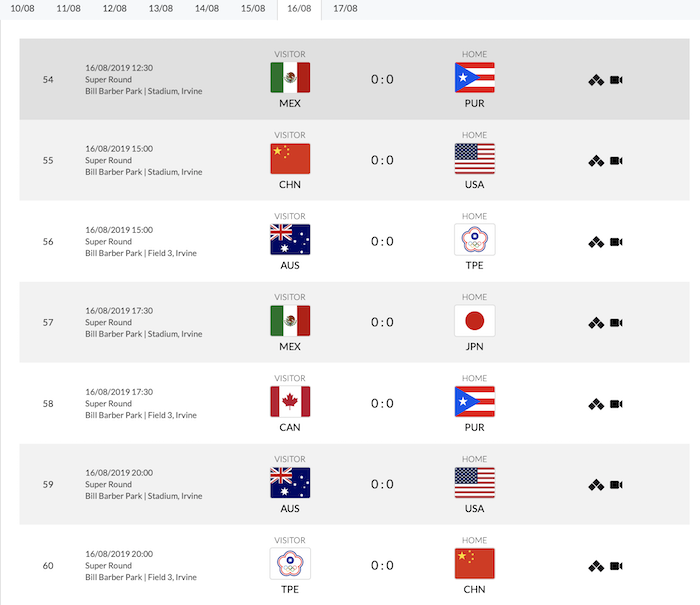
Task: Click video camera icon for AUS vs USA
Action: [616, 485]
